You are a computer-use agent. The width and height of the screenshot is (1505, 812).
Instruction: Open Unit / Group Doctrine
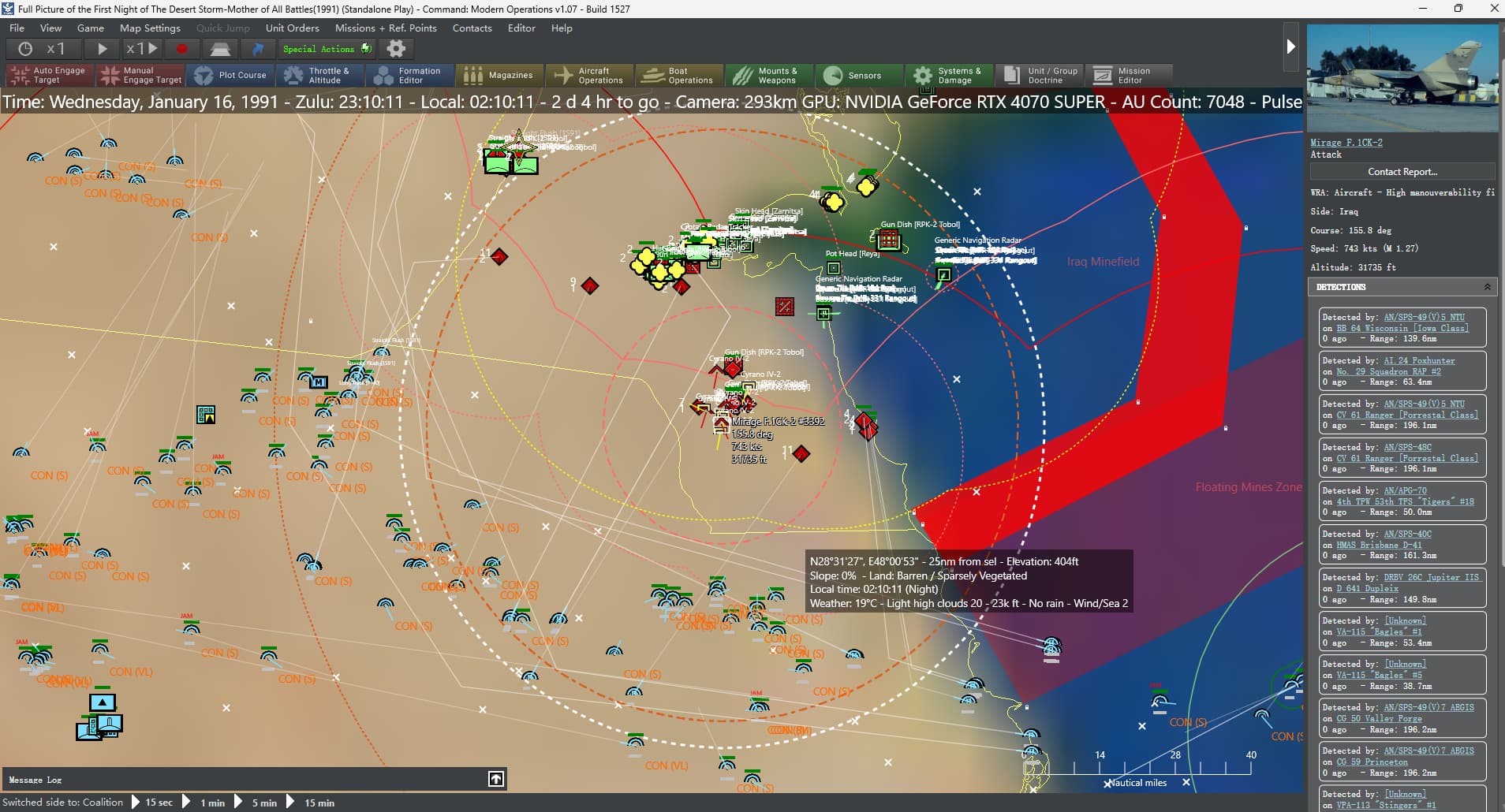[x=1040, y=75]
